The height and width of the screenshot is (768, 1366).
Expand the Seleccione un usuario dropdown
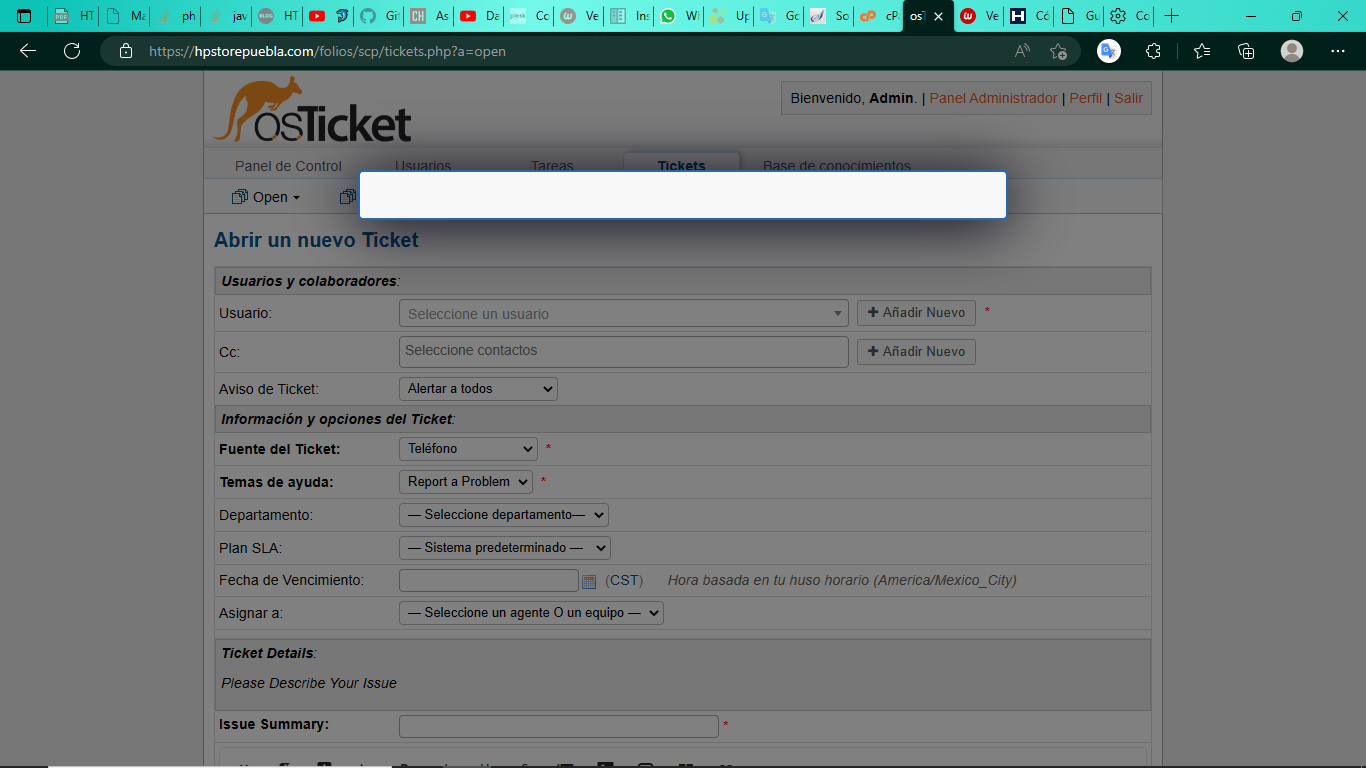623,314
